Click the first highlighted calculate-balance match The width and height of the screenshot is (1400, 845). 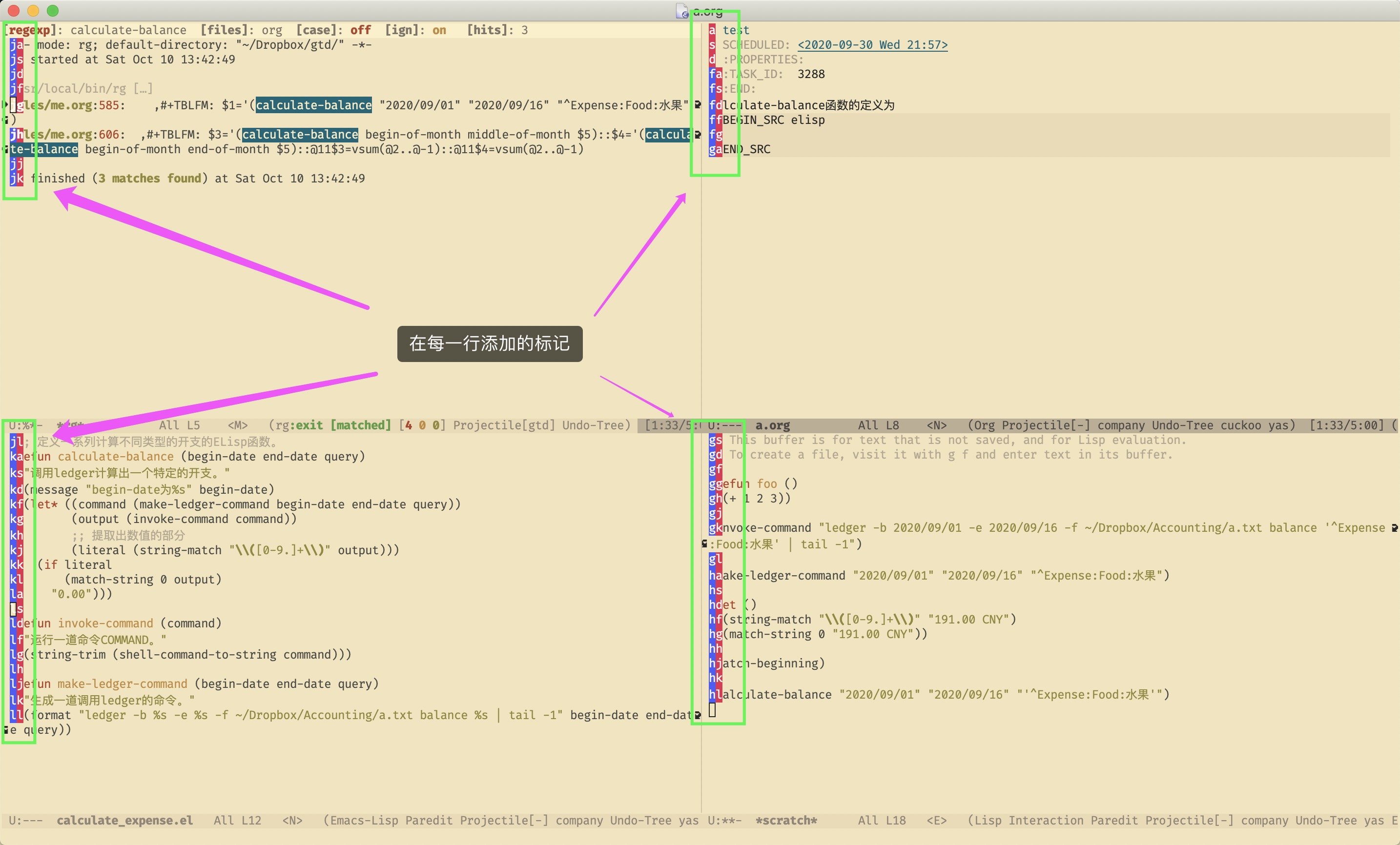[314, 105]
